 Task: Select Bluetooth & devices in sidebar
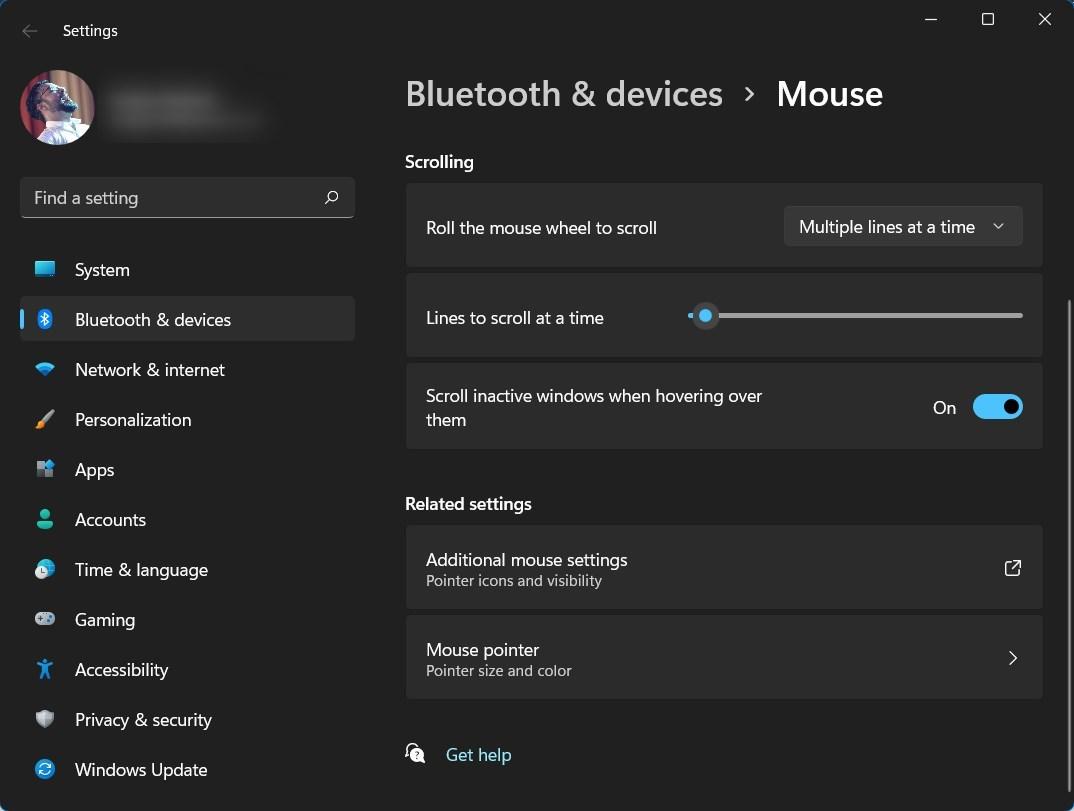153,320
